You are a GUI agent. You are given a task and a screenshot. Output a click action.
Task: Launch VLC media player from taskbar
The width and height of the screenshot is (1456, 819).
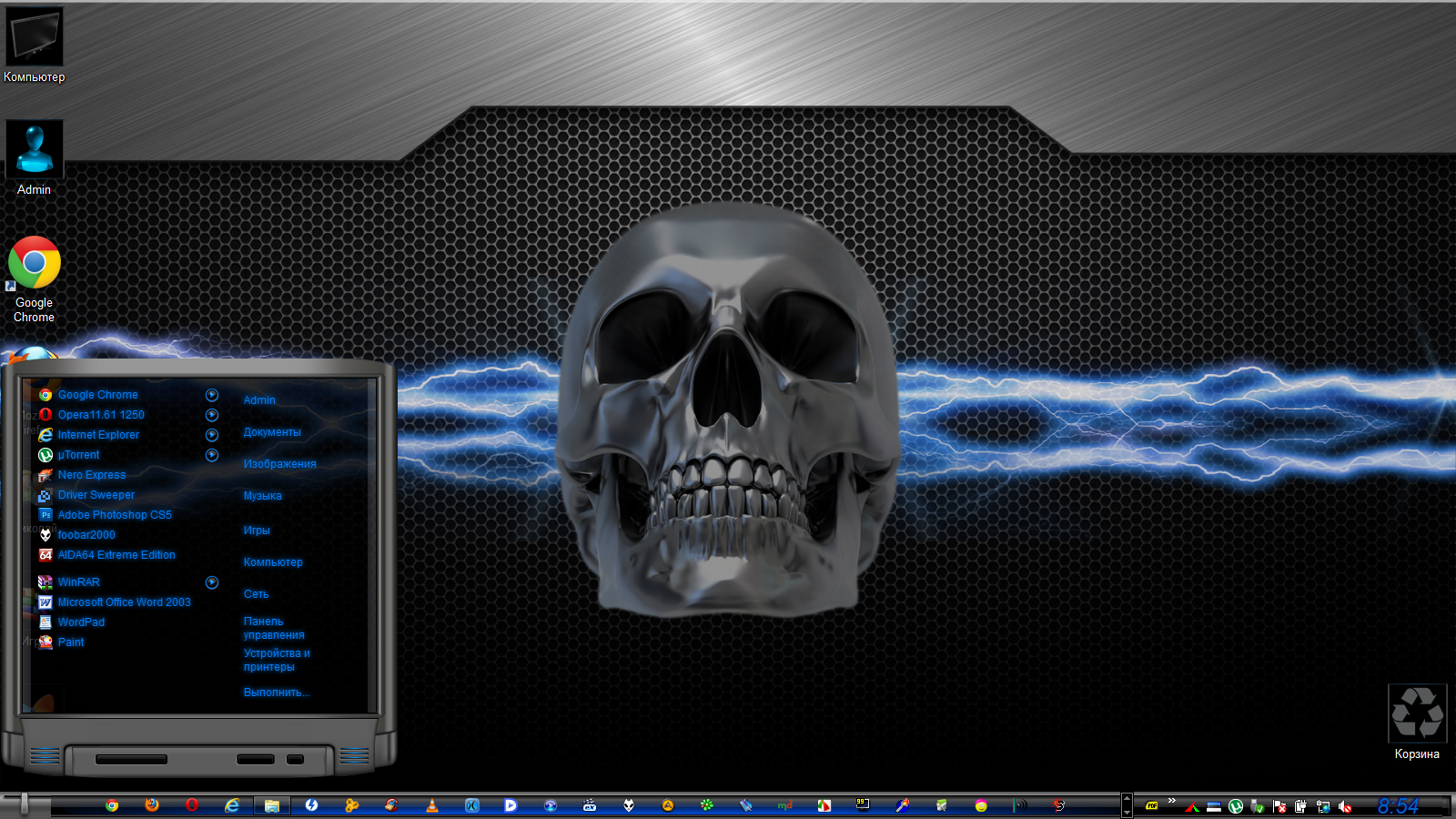tap(432, 805)
